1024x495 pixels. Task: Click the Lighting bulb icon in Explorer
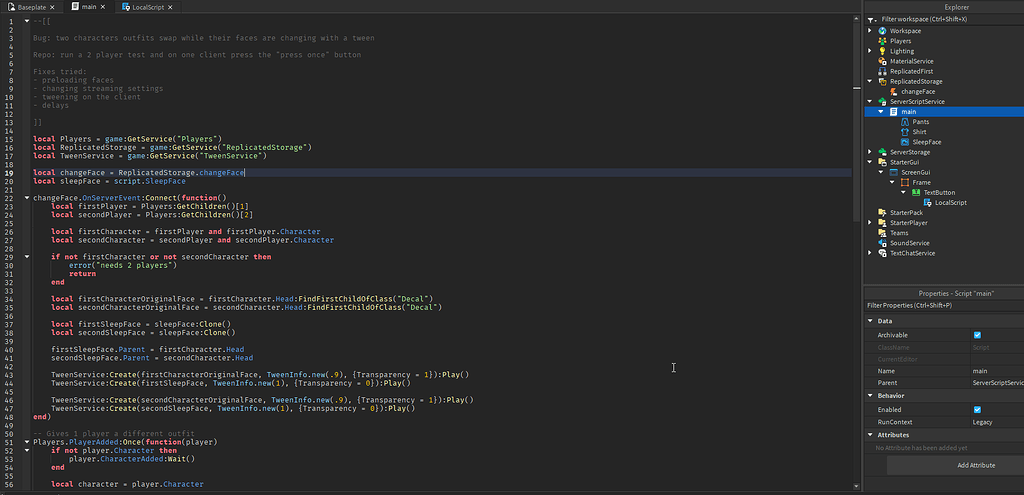tap(882, 51)
